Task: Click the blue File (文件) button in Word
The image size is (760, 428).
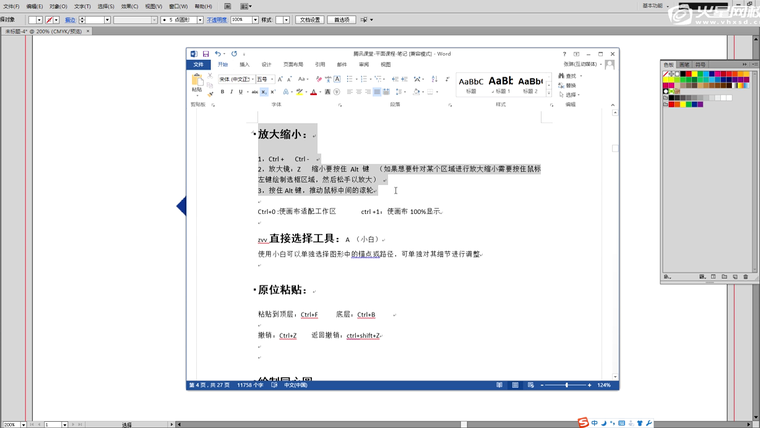Action: [198, 64]
